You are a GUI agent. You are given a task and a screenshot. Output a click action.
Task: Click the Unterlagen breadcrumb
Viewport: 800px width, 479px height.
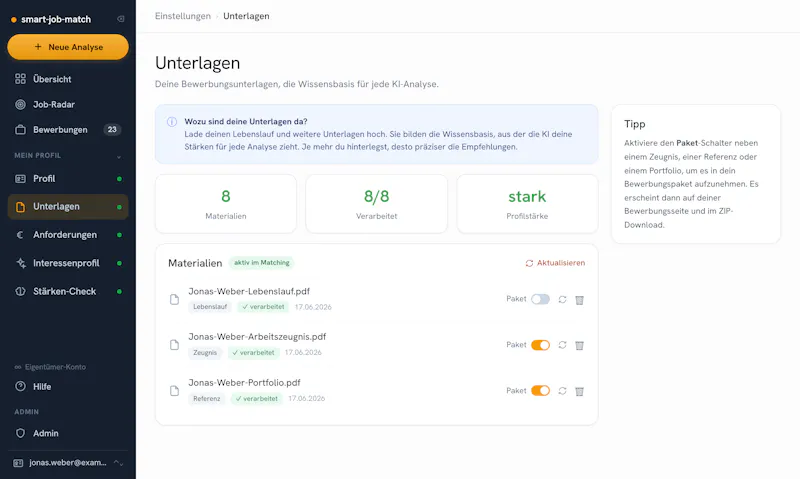(x=246, y=16)
